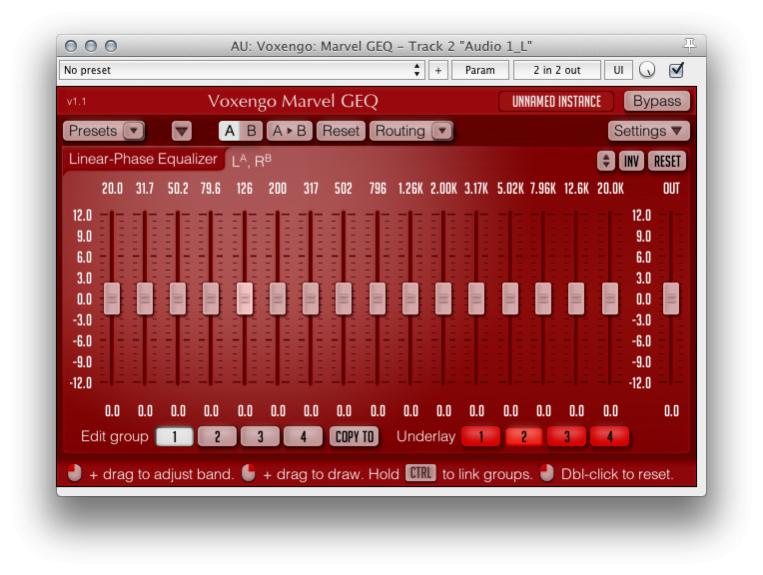Click the mouse icon before Dbl-click to reset

point(547,473)
